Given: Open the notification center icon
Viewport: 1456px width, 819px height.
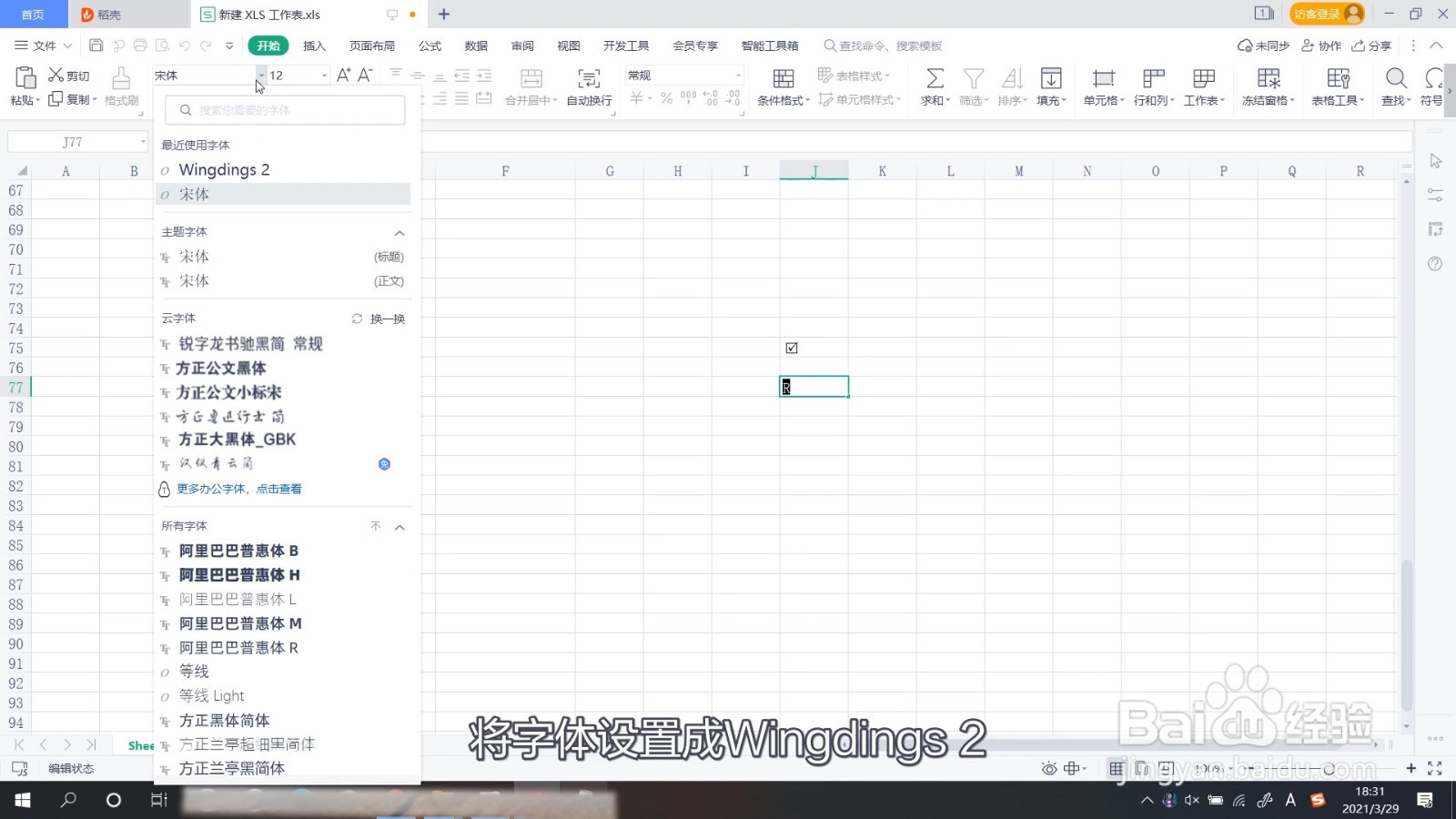Looking at the screenshot, I should [1425, 800].
